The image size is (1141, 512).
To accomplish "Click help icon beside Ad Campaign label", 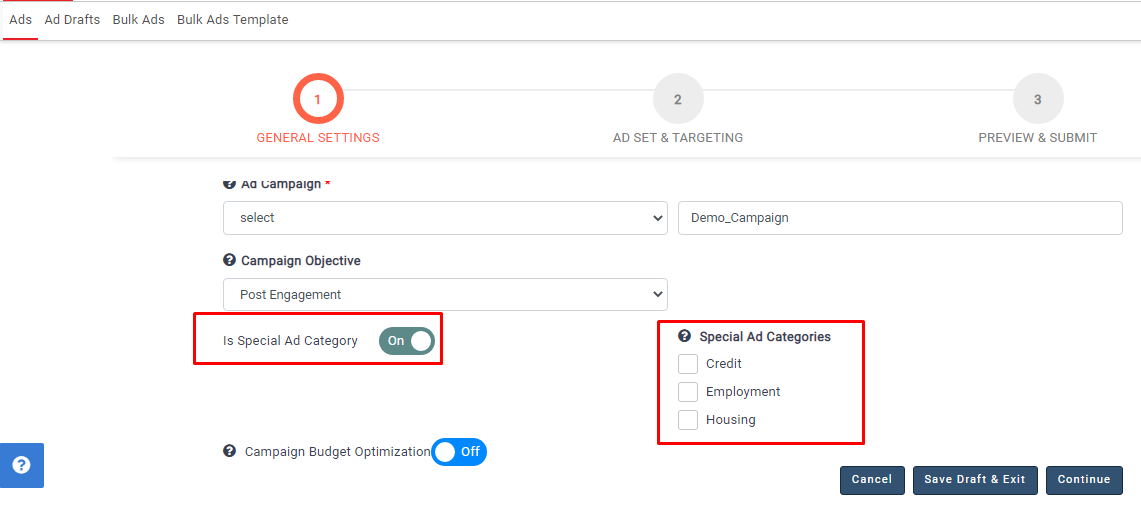I will [x=230, y=184].
